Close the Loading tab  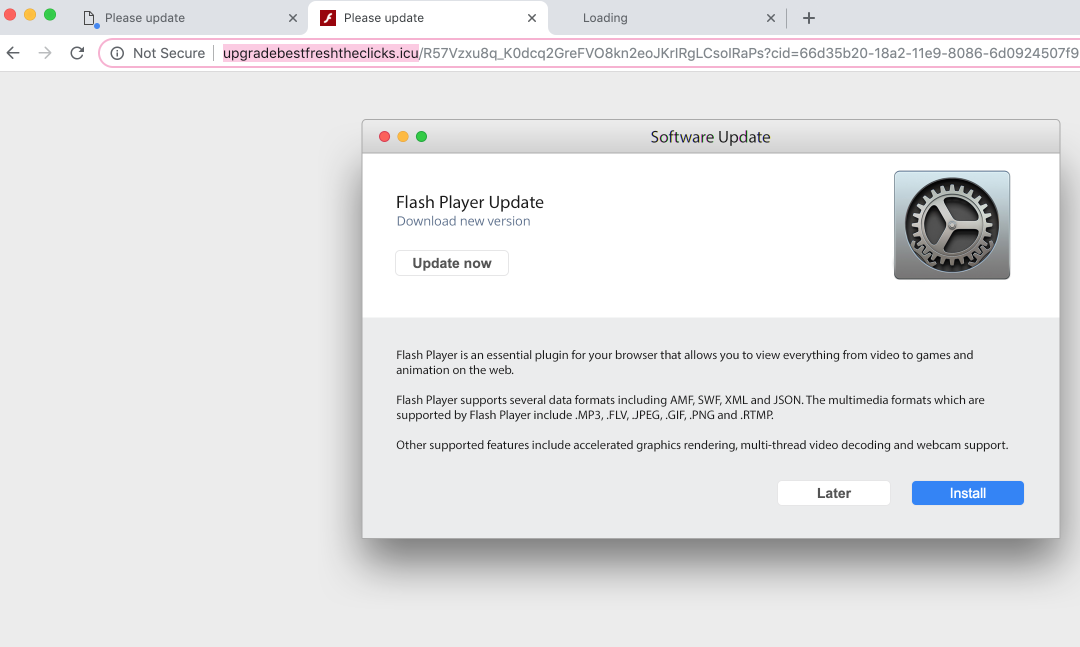pos(771,18)
